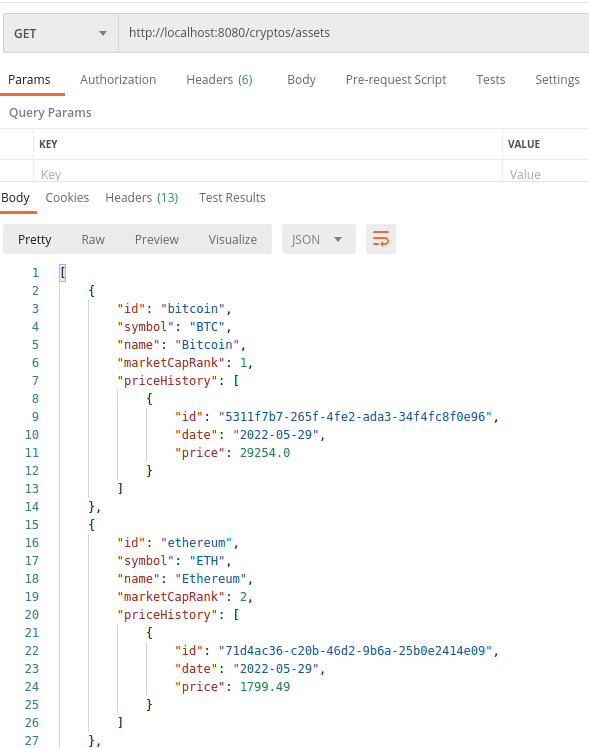Click the date value on line 10
589x748 pixels.
tap(276, 435)
